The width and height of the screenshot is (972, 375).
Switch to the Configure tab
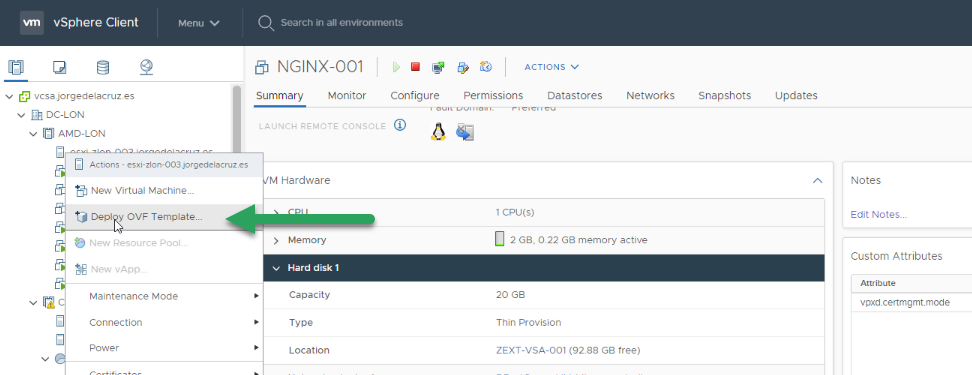coord(415,95)
